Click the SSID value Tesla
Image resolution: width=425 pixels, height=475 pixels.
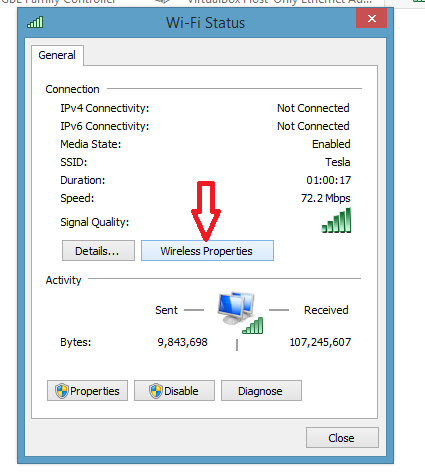tap(338, 162)
